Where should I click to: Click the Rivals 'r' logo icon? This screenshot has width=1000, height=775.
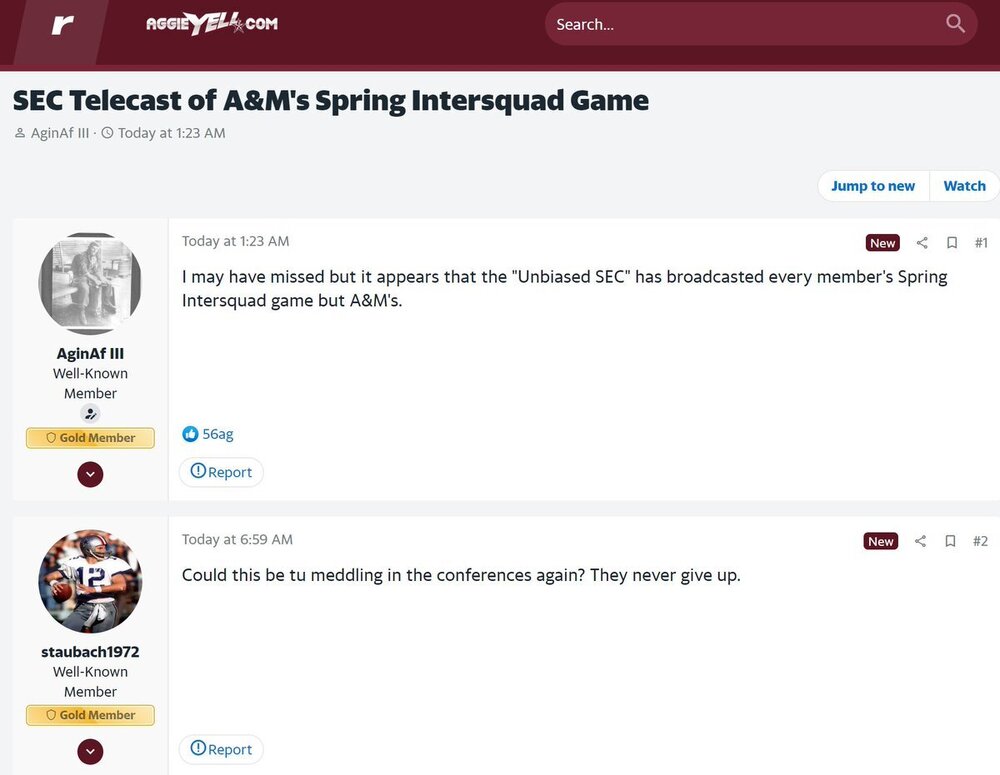tap(62, 24)
